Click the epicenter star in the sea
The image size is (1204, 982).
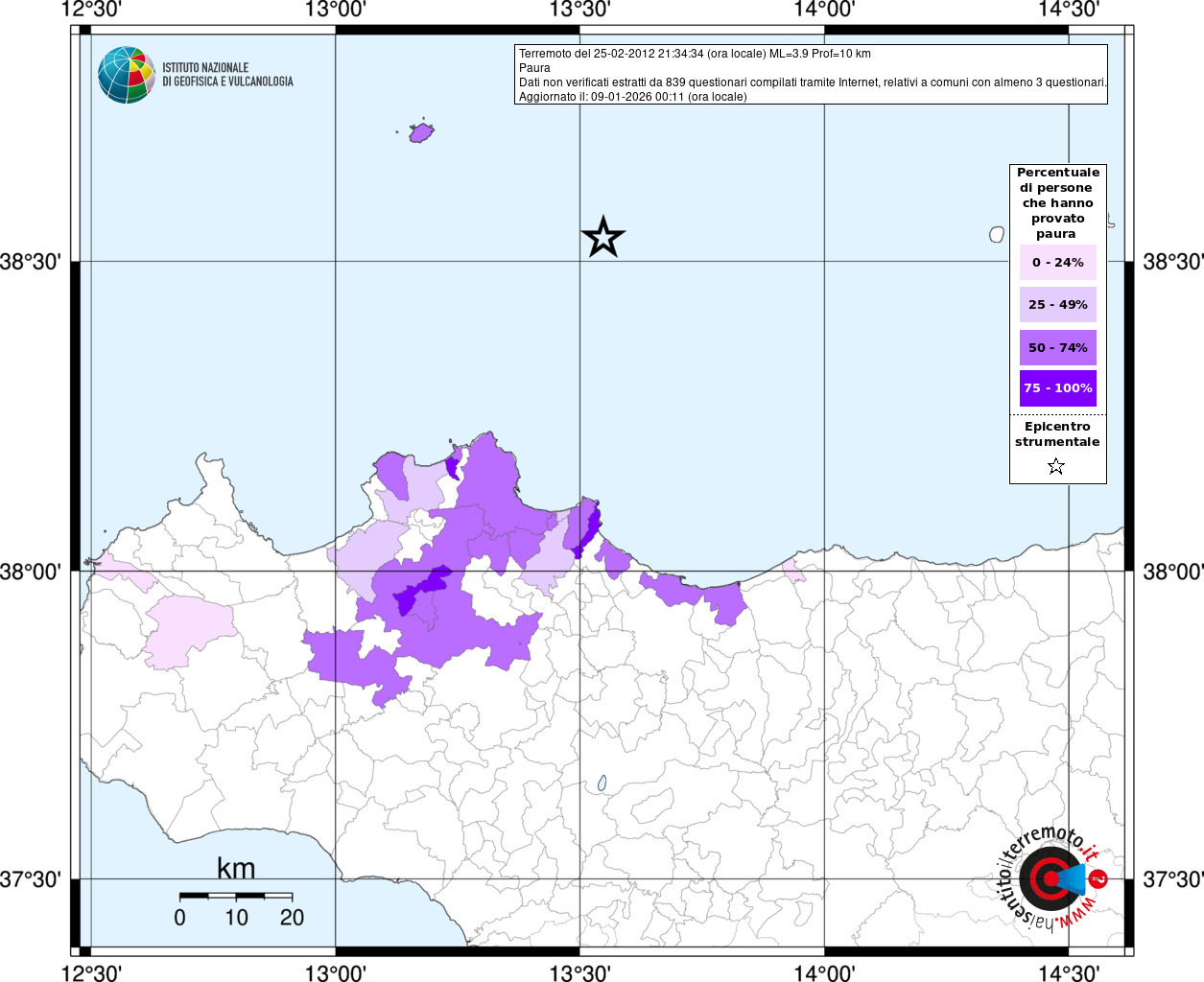[x=603, y=237]
